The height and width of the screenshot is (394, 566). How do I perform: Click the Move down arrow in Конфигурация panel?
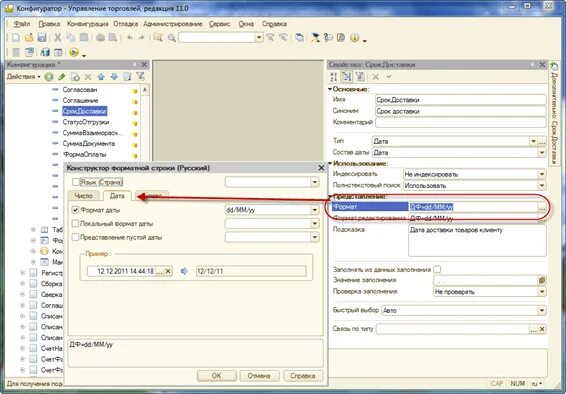(114, 77)
